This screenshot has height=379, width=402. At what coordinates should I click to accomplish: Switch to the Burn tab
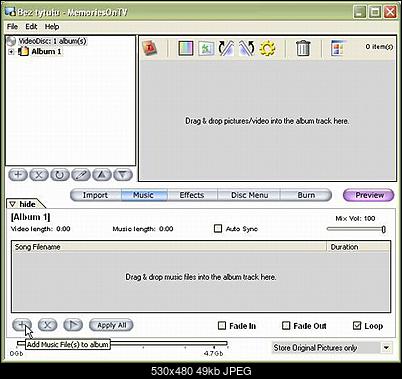click(x=306, y=195)
